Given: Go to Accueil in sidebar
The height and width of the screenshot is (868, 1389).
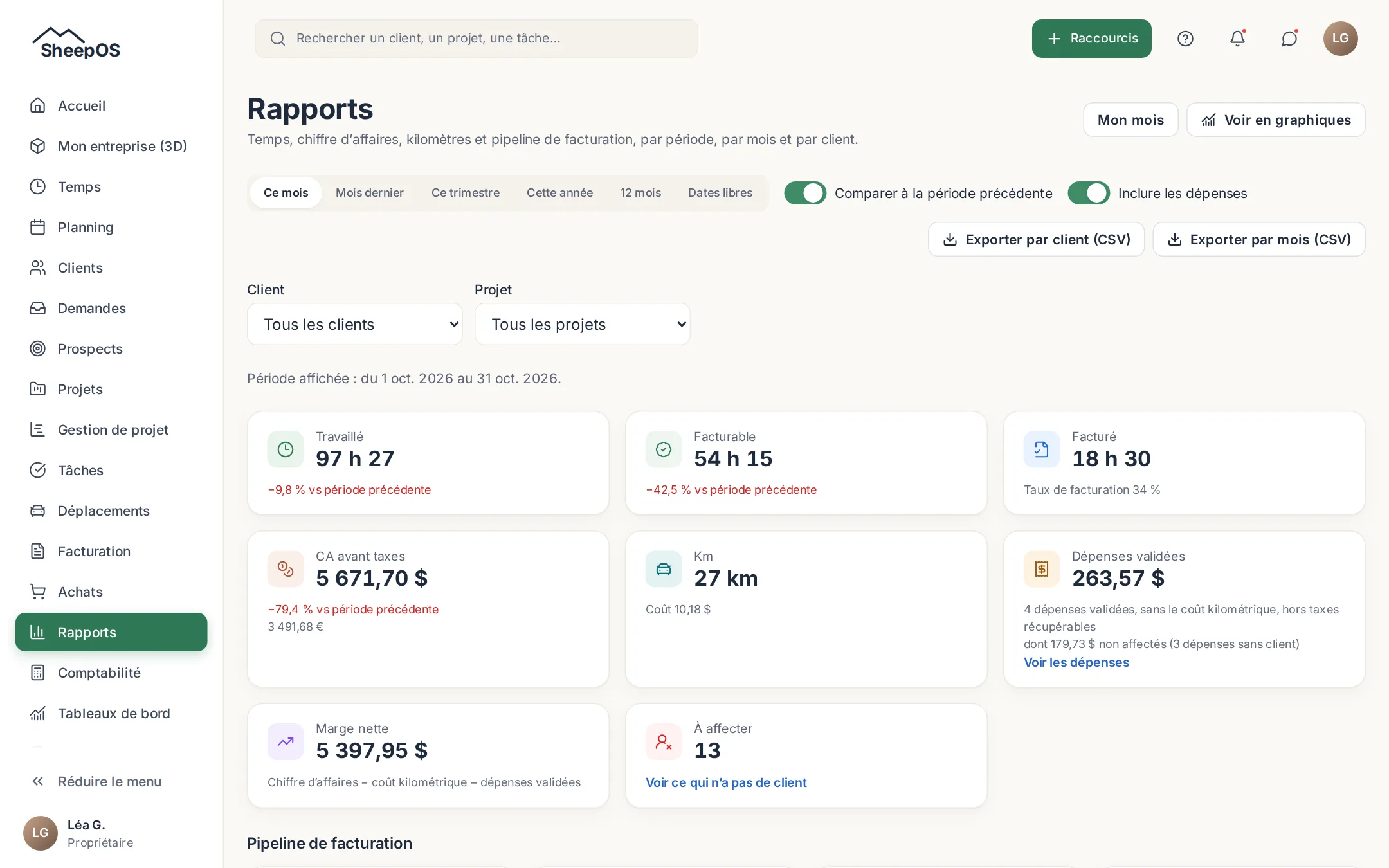Looking at the screenshot, I should pos(111,105).
